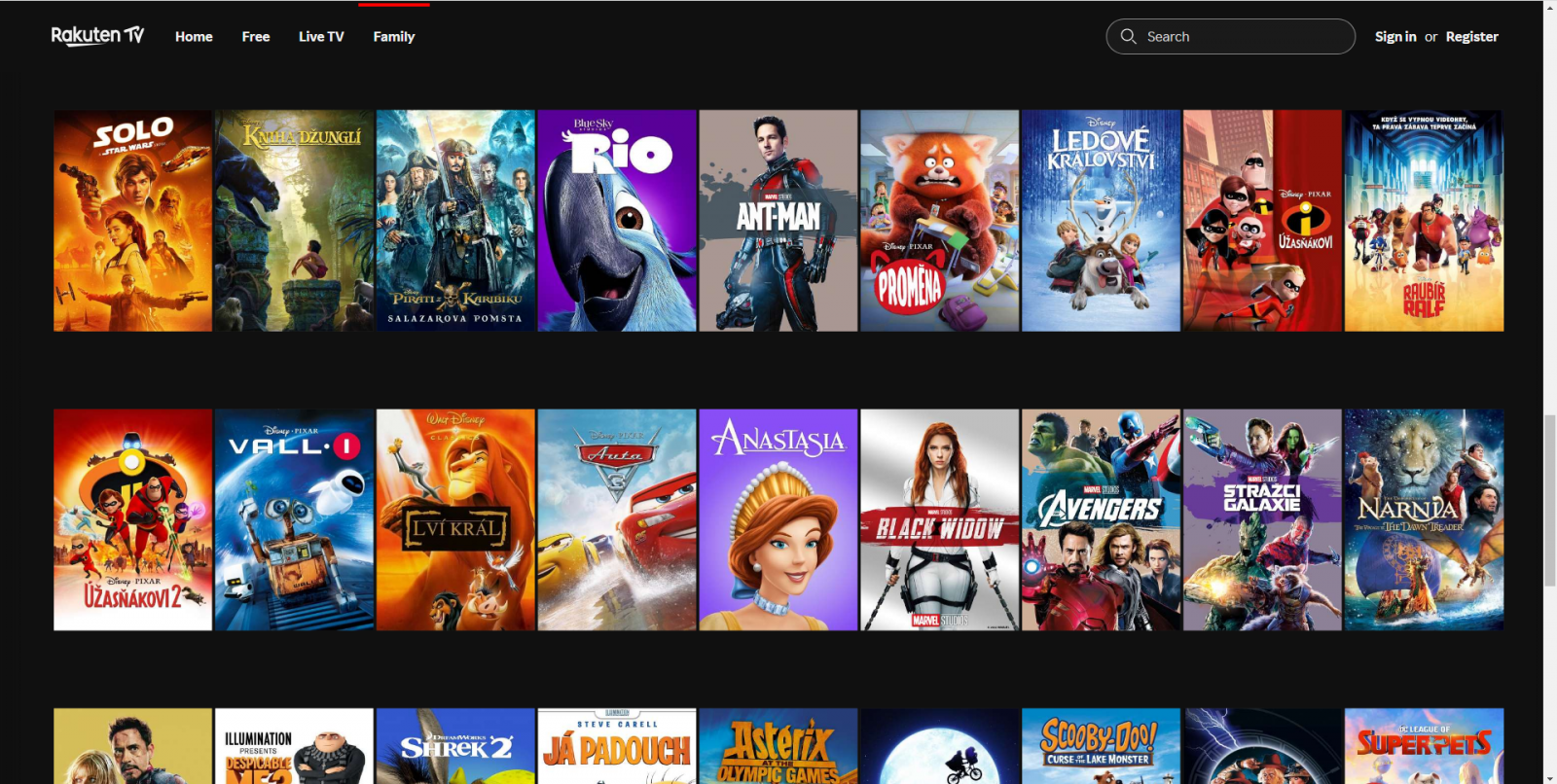
Task: Choose the Strážci Galaxie poster
Action: (x=1262, y=519)
